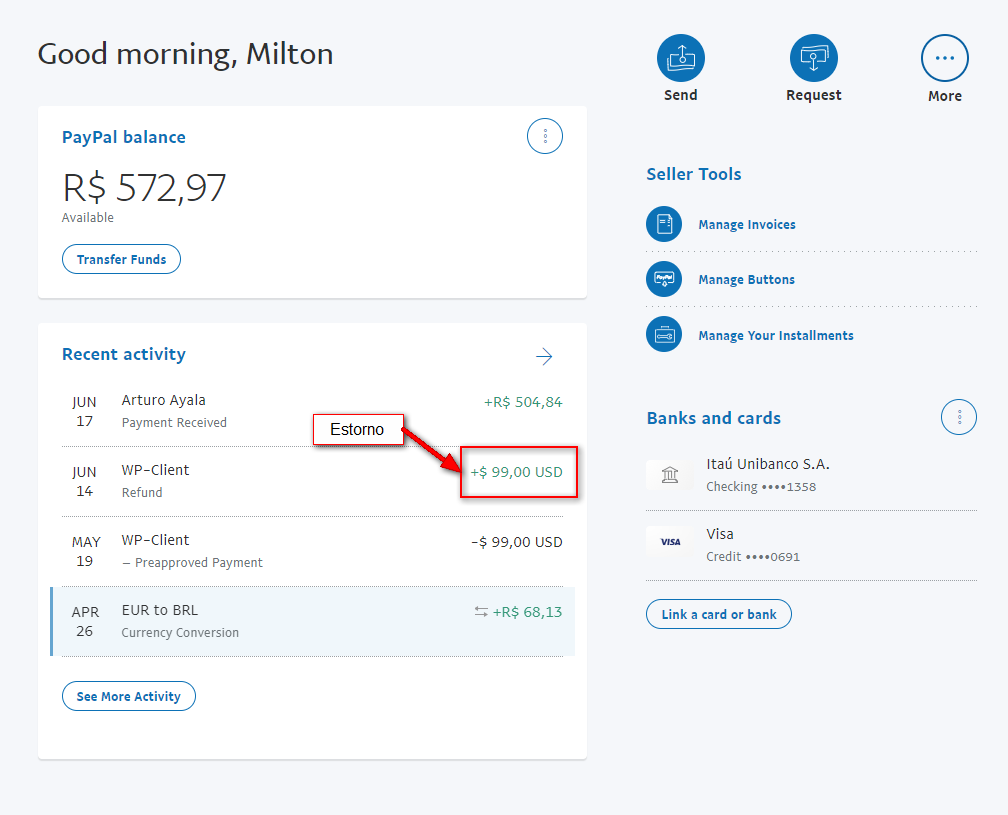Open the Manage Invoices link
The height and width of the screenshot is (815, 1008).
[x=747, y=225]
